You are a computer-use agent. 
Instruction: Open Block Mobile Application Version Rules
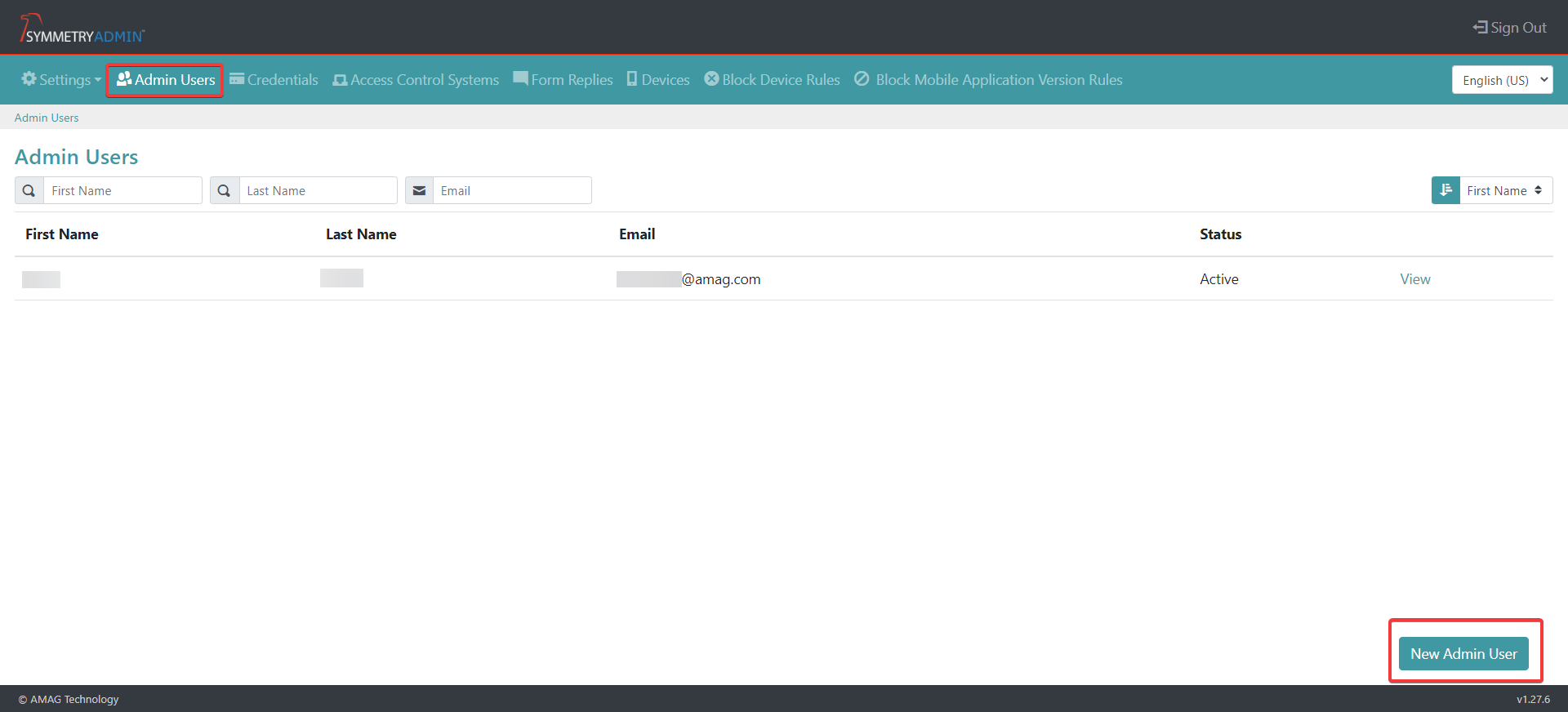988,79
